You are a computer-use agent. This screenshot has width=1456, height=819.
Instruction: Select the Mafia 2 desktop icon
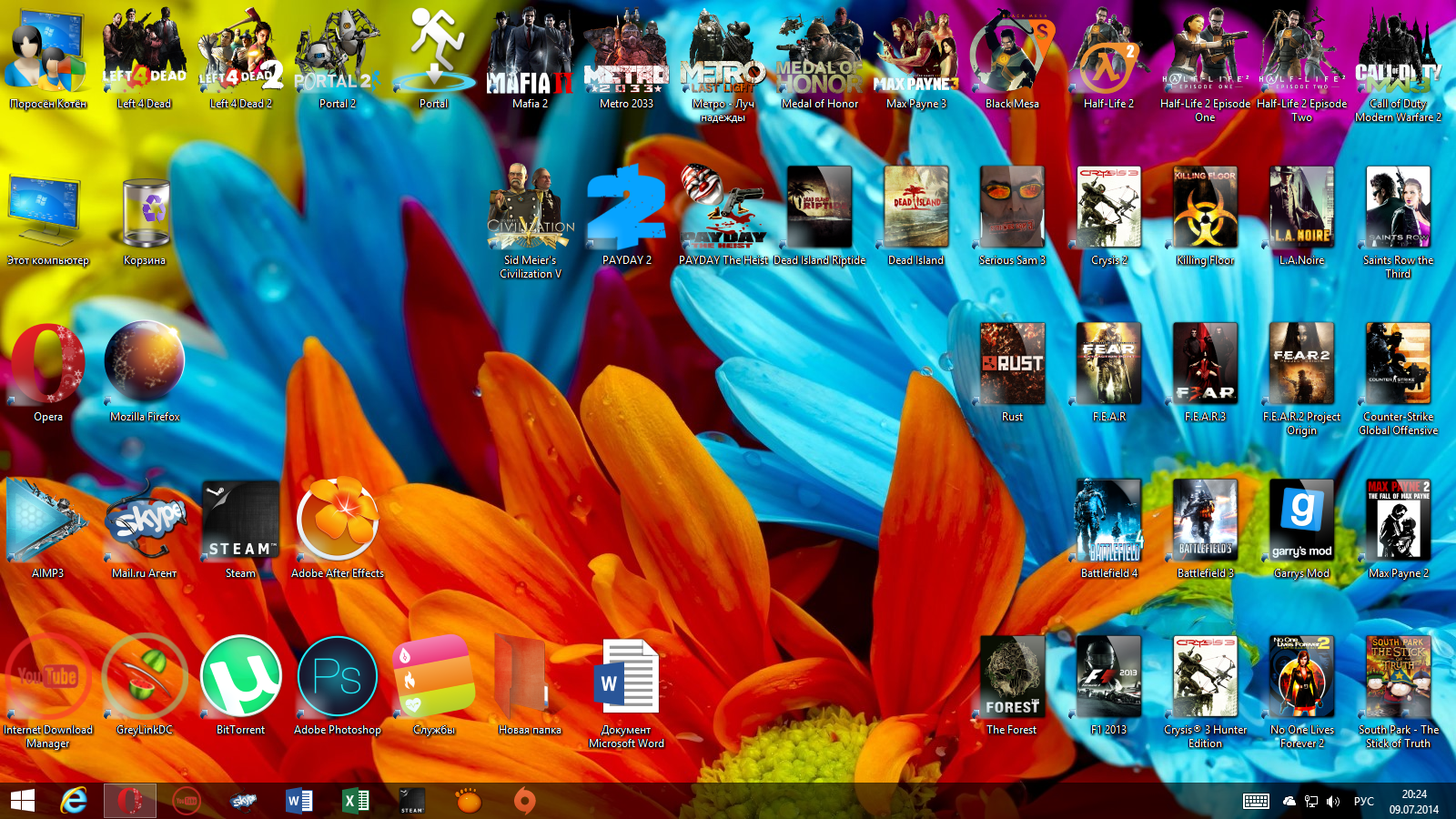click(531, 52)
